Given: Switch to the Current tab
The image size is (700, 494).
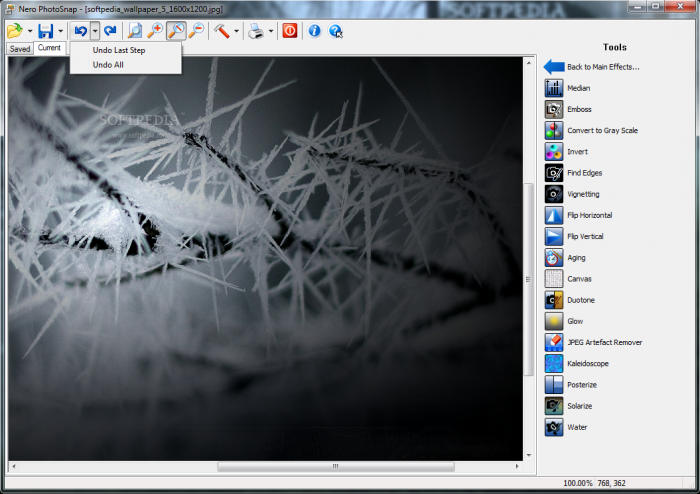Looking at the screenshot, I should [49, 48].
